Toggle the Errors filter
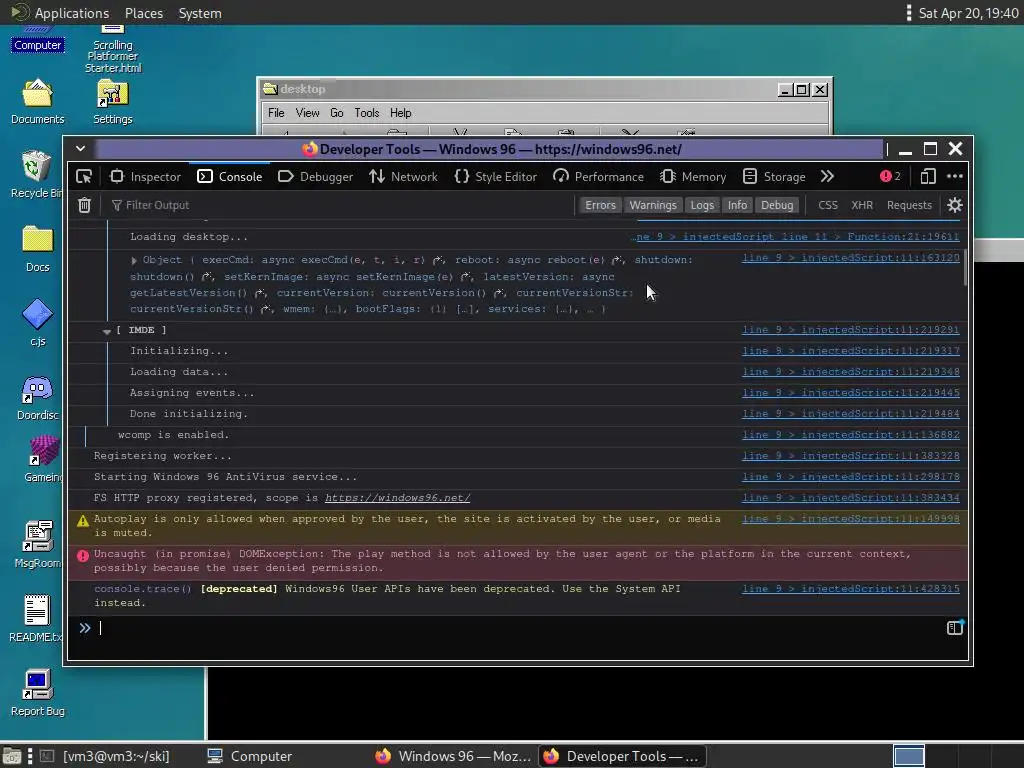 [600, 205]
